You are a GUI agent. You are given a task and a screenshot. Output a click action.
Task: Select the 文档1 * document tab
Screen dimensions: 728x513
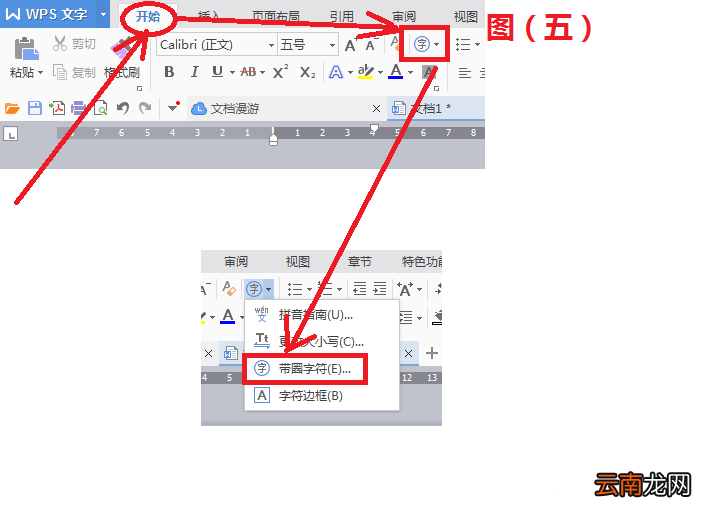coord(436,109)
